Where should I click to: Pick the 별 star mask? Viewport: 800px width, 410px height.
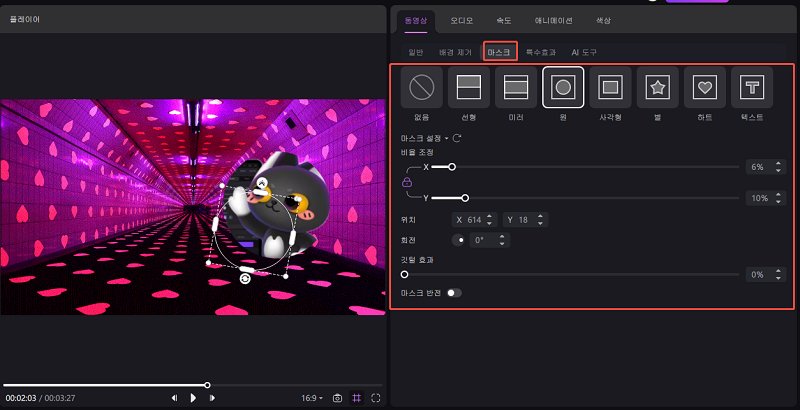click(x=658, y=87)
